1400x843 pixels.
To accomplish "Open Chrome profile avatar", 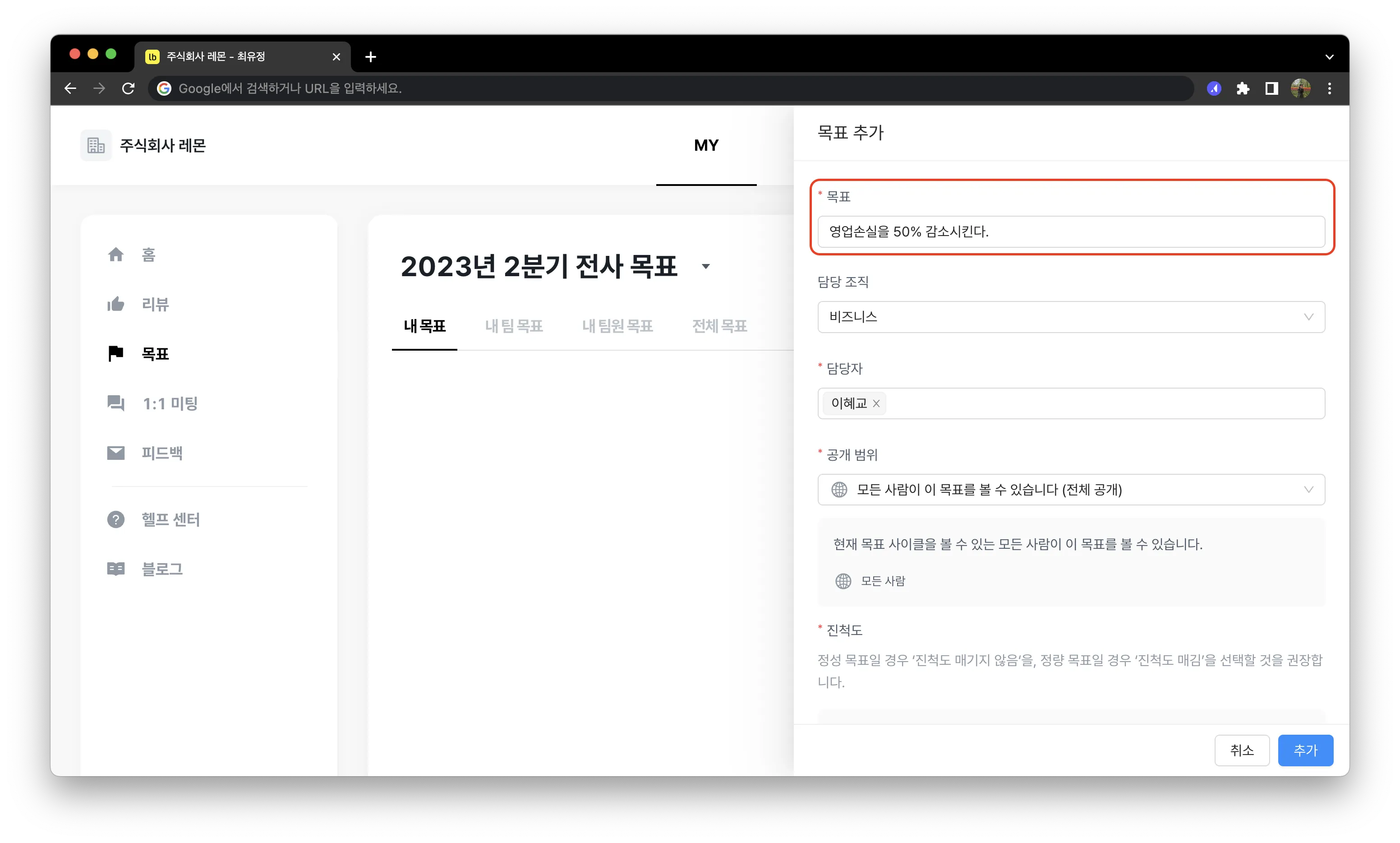I will point(1301,88).
